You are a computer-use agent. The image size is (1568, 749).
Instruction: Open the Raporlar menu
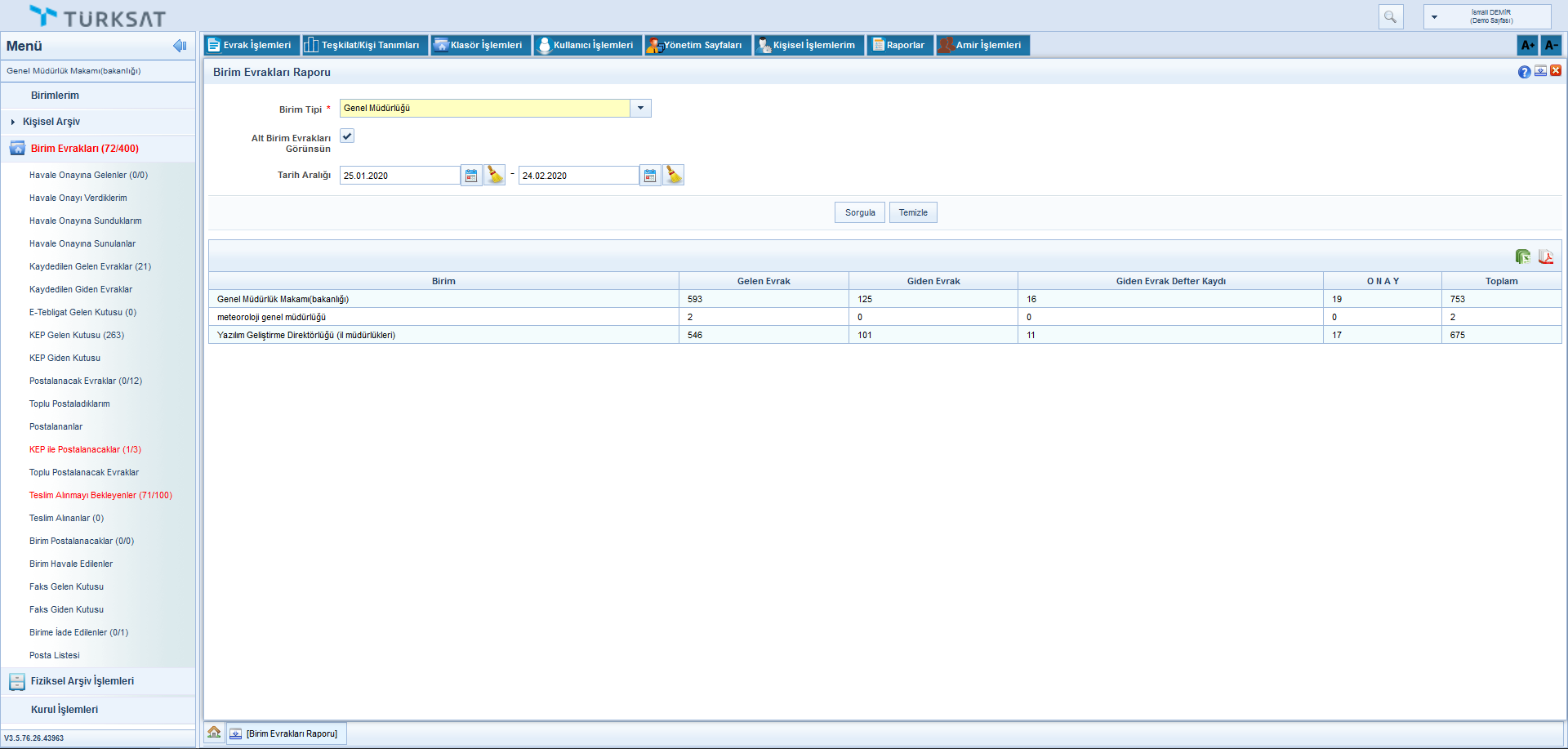point(899,45)
